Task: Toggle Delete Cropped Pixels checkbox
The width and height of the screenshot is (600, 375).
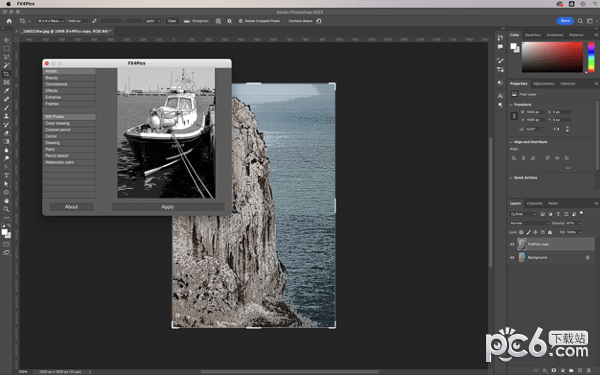Action: click(241, 21)
